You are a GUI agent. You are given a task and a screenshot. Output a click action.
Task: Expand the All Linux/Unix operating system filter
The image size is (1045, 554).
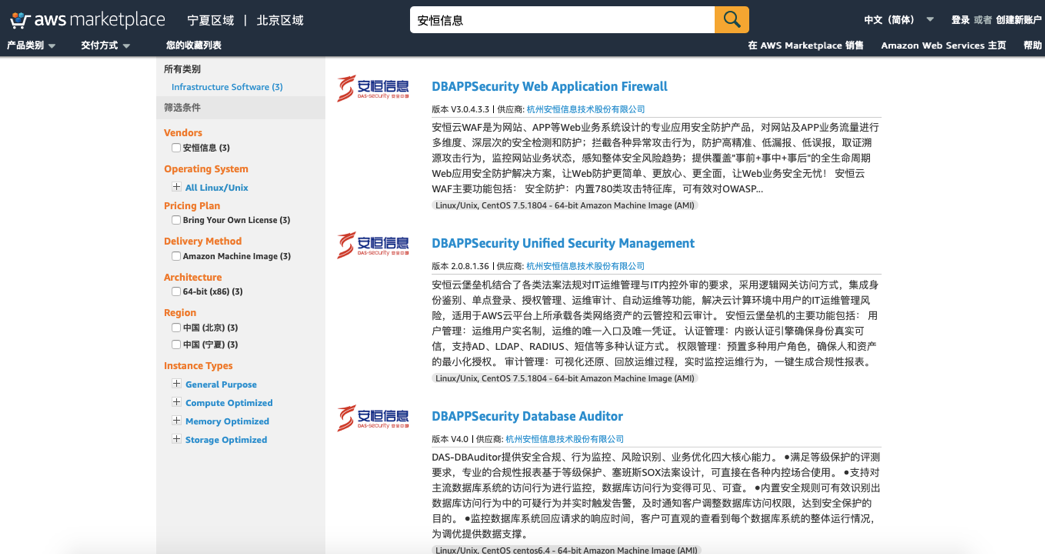click(x=177, y=187)
